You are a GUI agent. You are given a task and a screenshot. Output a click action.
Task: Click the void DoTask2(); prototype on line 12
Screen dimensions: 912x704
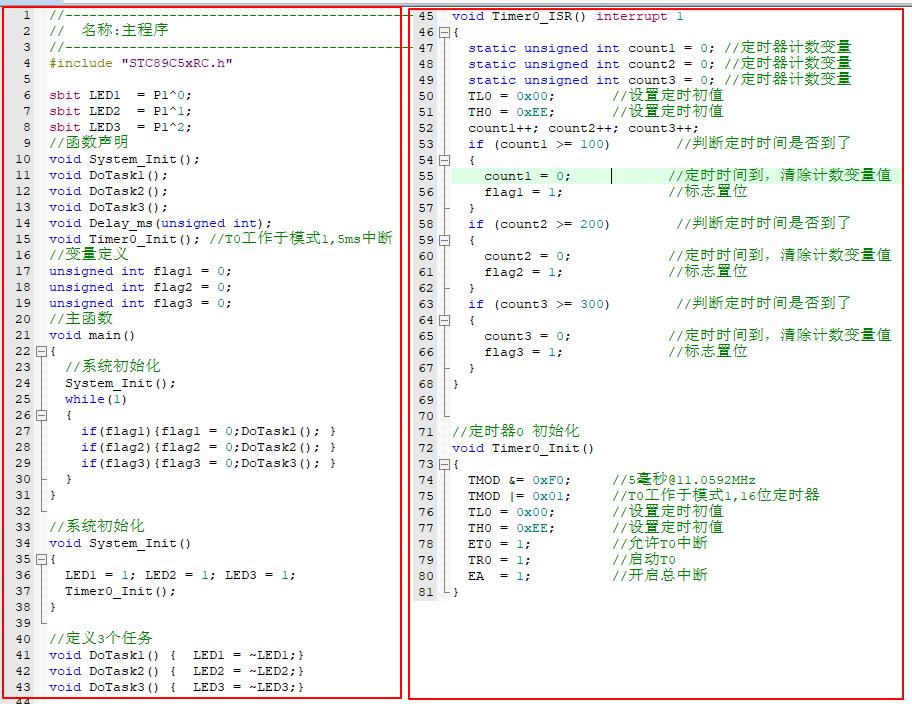pos(109,191)
